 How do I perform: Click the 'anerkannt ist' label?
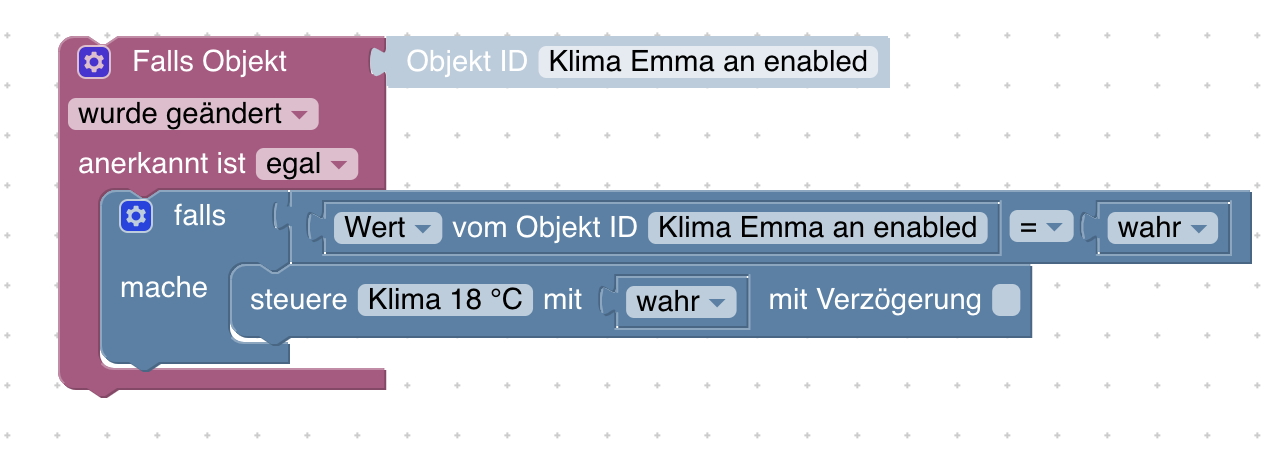162,164
